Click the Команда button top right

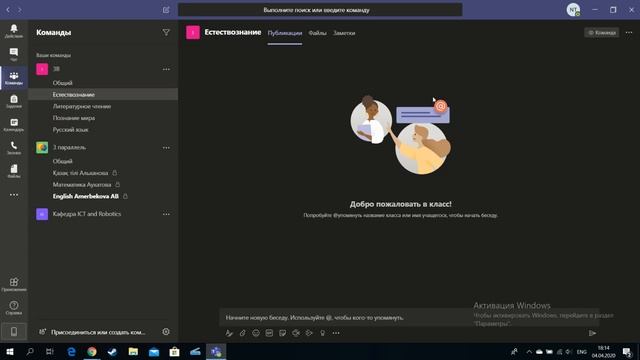click(602, 33)
